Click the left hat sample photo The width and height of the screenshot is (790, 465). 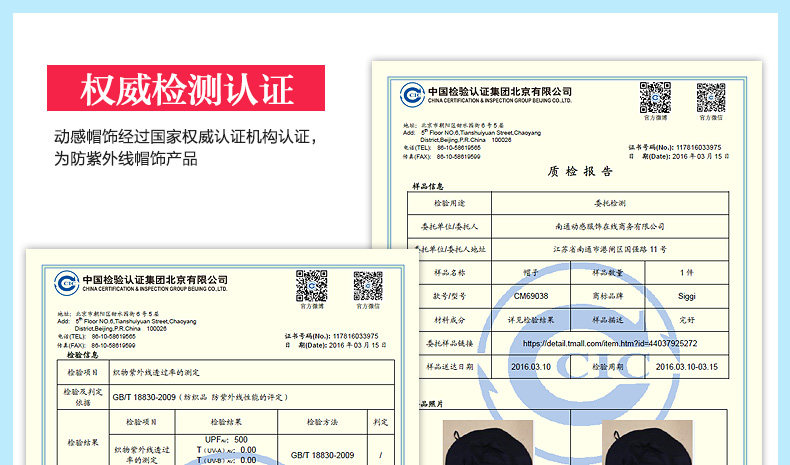point(488,442)
